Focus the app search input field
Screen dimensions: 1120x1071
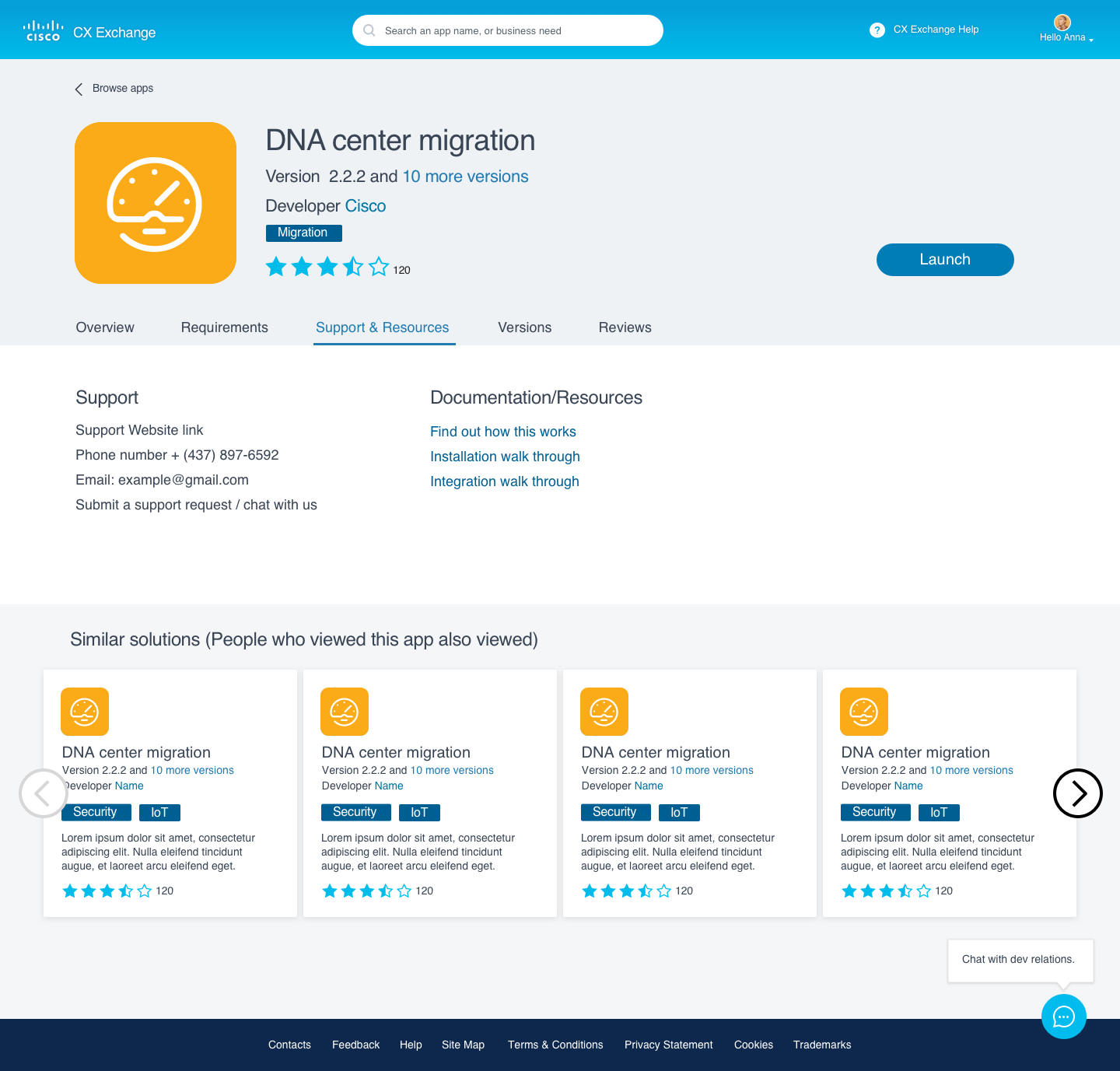[x=508, y=30]
